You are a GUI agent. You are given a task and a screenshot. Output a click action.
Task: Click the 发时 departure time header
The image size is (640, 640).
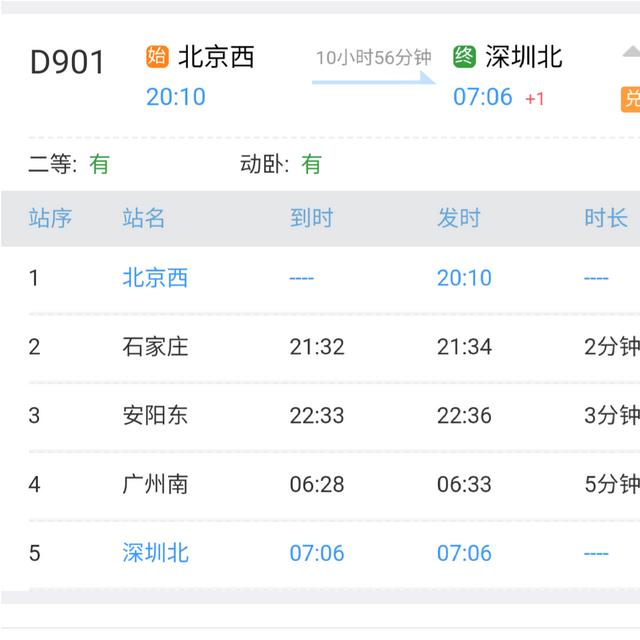459,218
